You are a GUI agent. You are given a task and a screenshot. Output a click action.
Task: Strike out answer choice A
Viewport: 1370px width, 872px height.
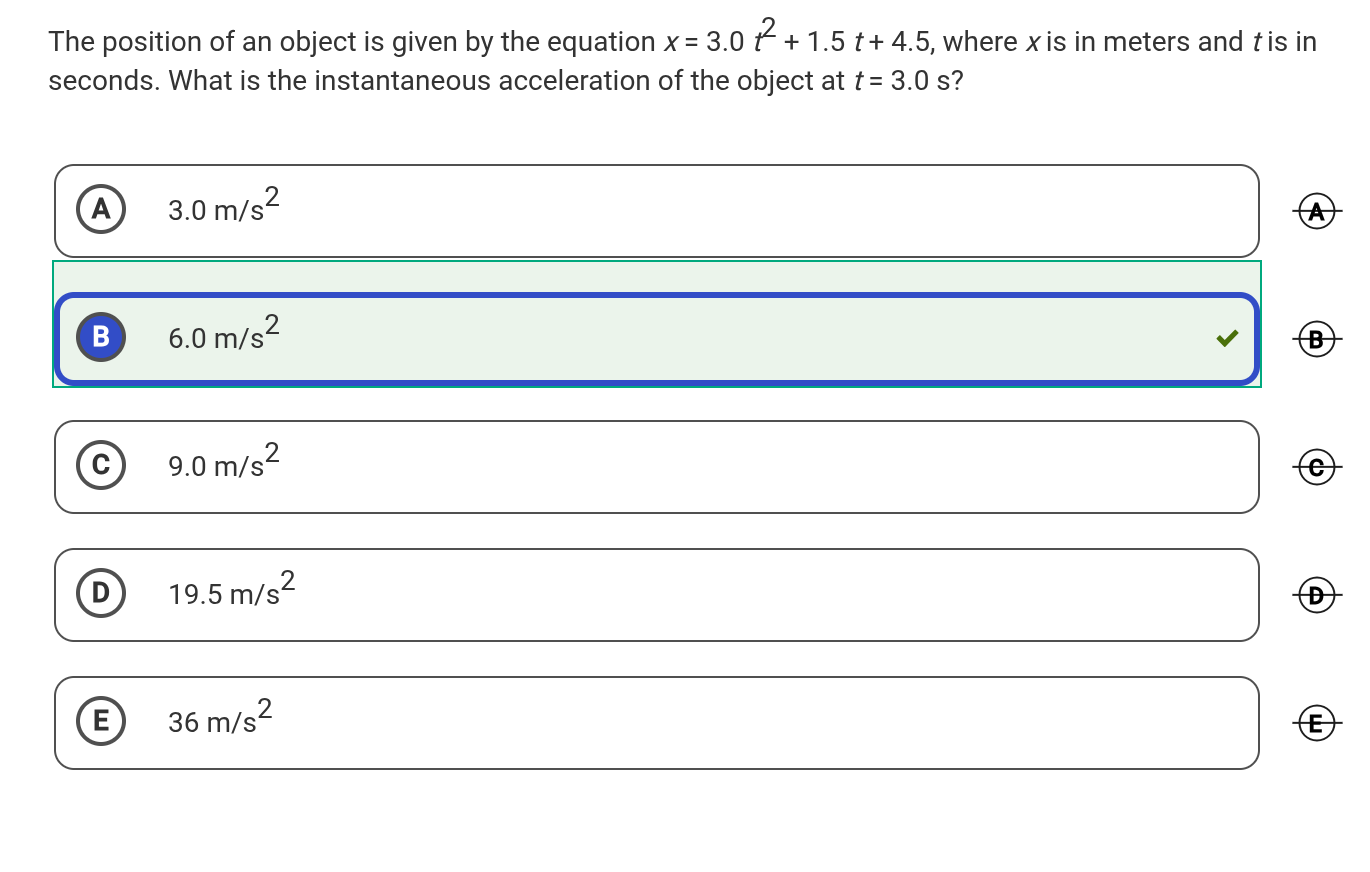pos(1316,211)
